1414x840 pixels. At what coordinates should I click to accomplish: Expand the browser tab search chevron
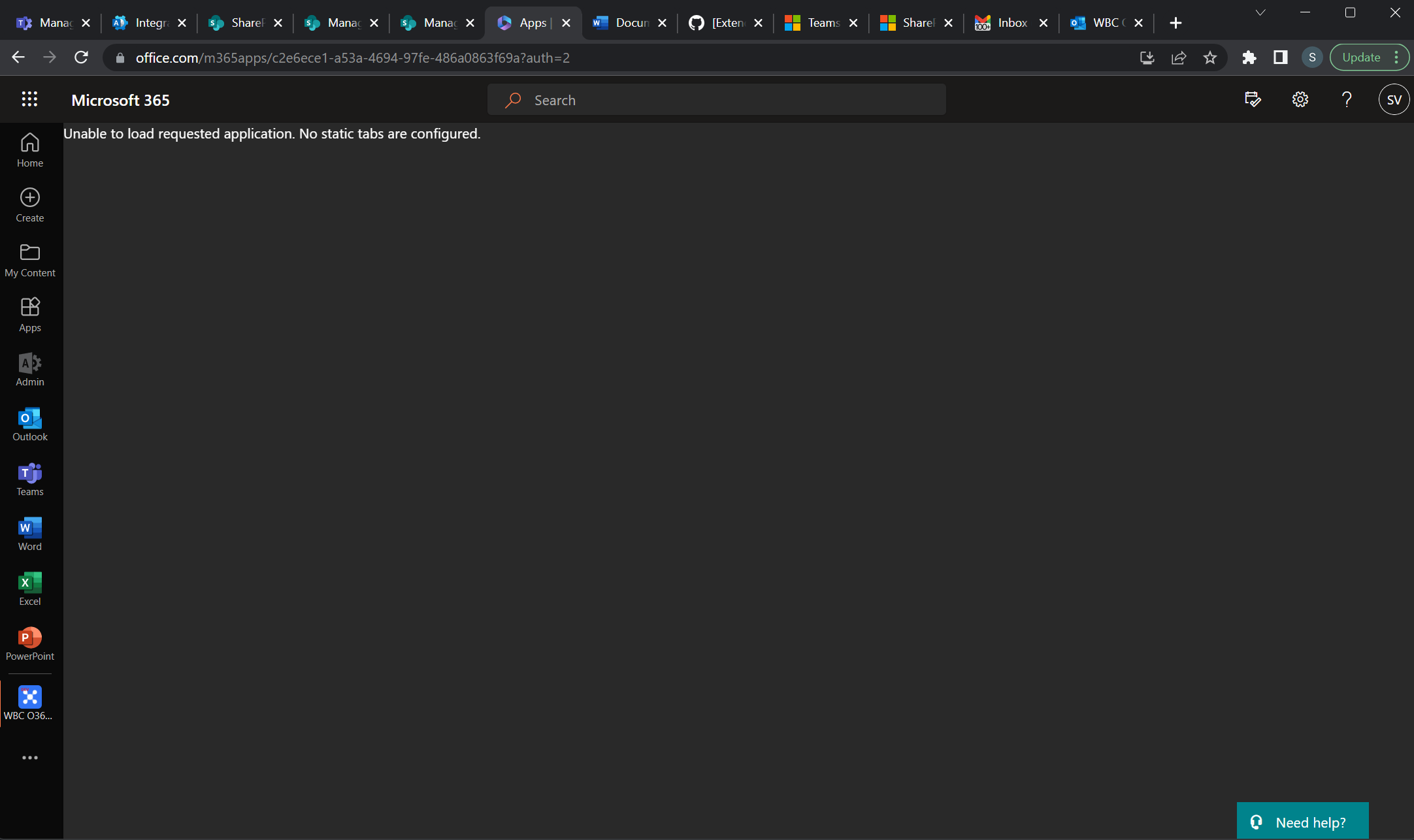click(x=1260, y=11)
